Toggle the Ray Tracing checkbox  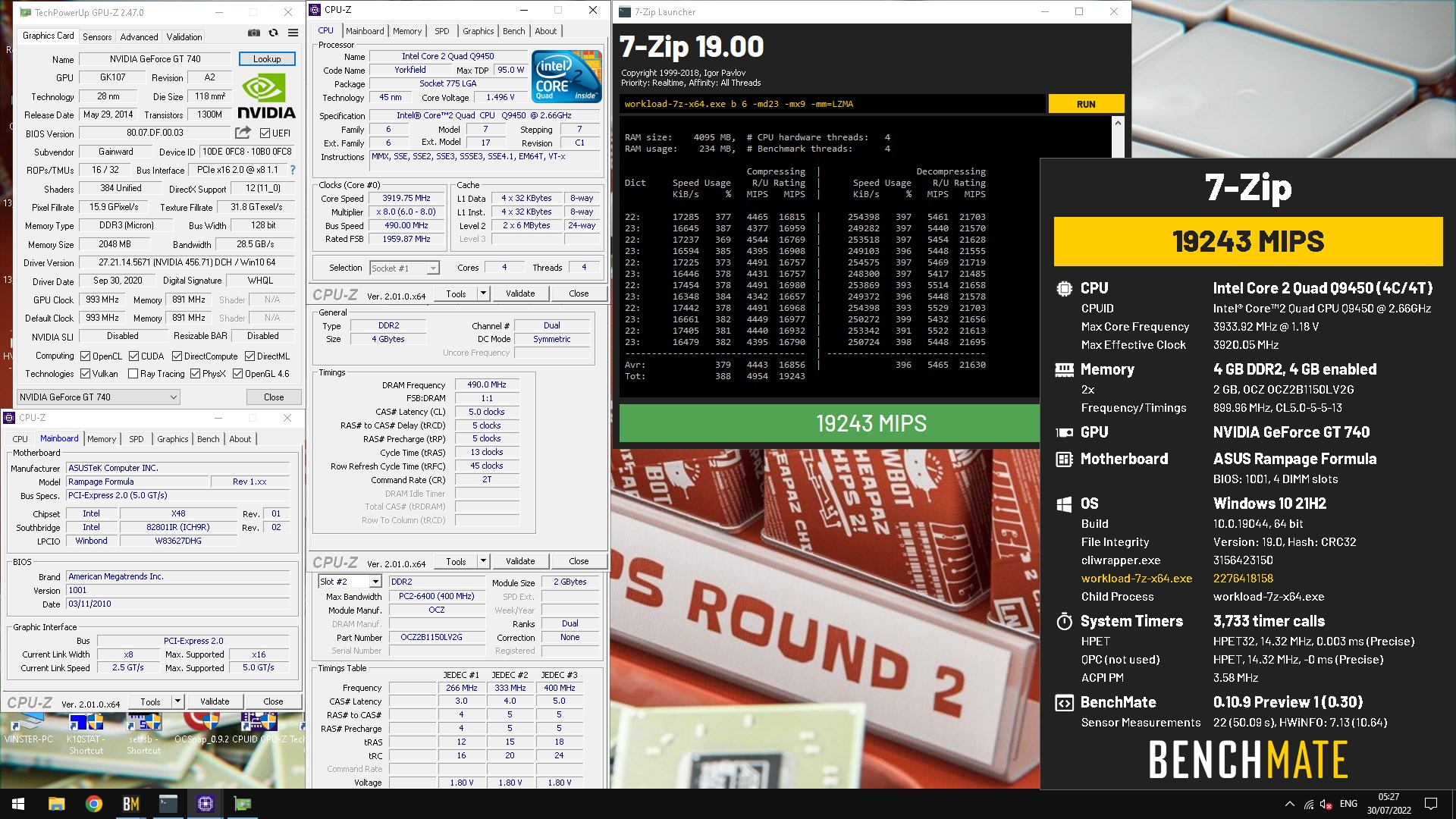coord(133,374)
